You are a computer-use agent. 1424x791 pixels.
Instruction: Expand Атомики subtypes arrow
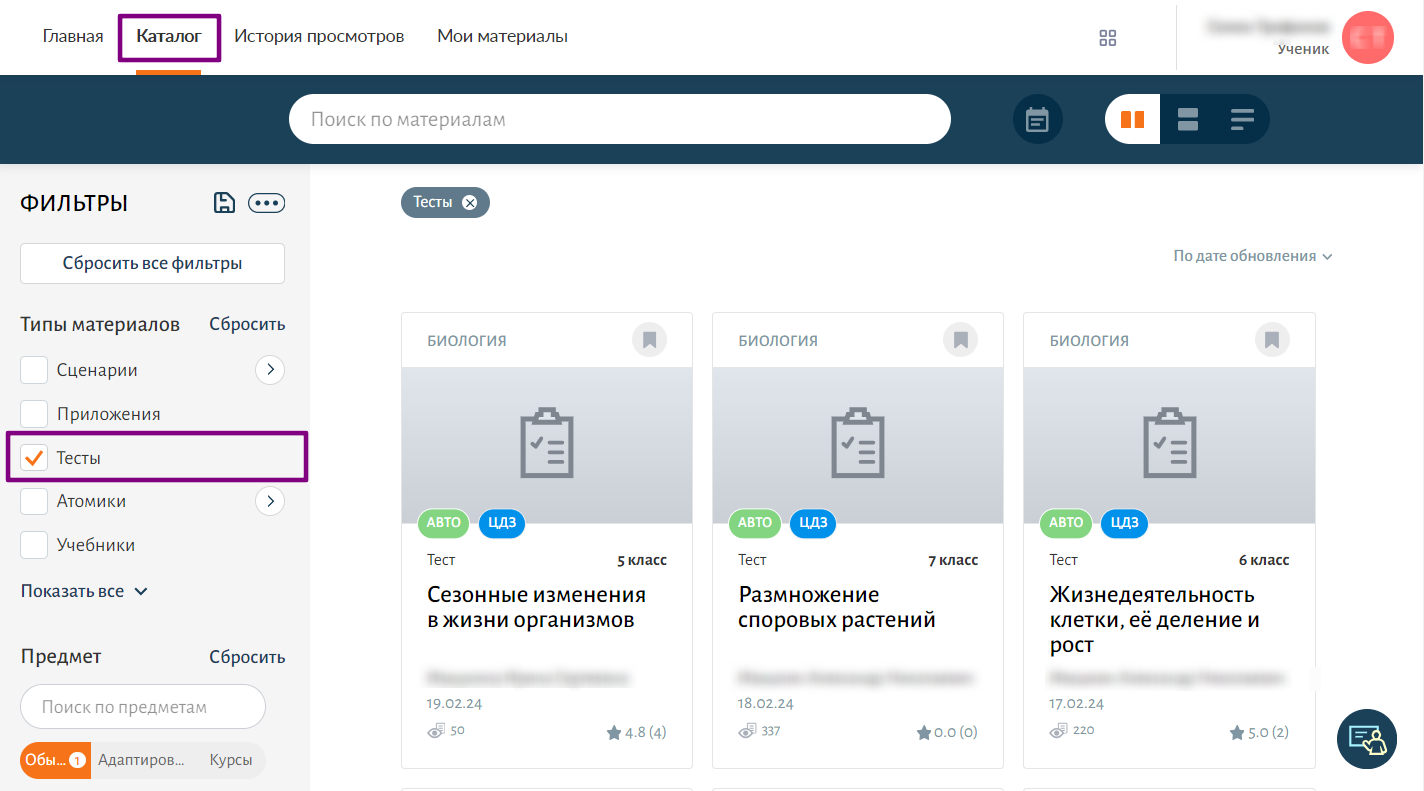(x=270, y=501)
